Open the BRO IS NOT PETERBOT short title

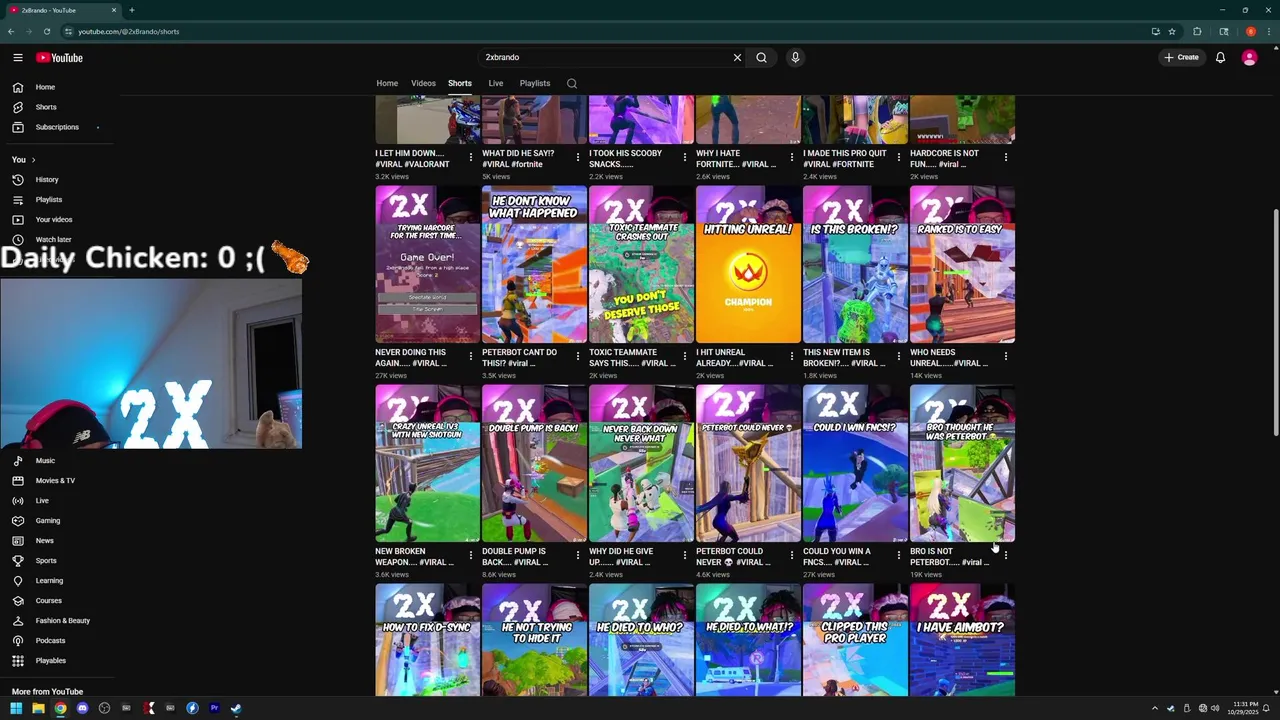click(949, 557)
